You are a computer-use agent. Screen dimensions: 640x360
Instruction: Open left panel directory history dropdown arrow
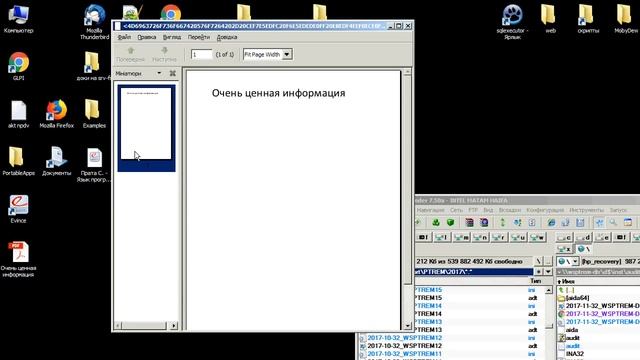point(548,271)
